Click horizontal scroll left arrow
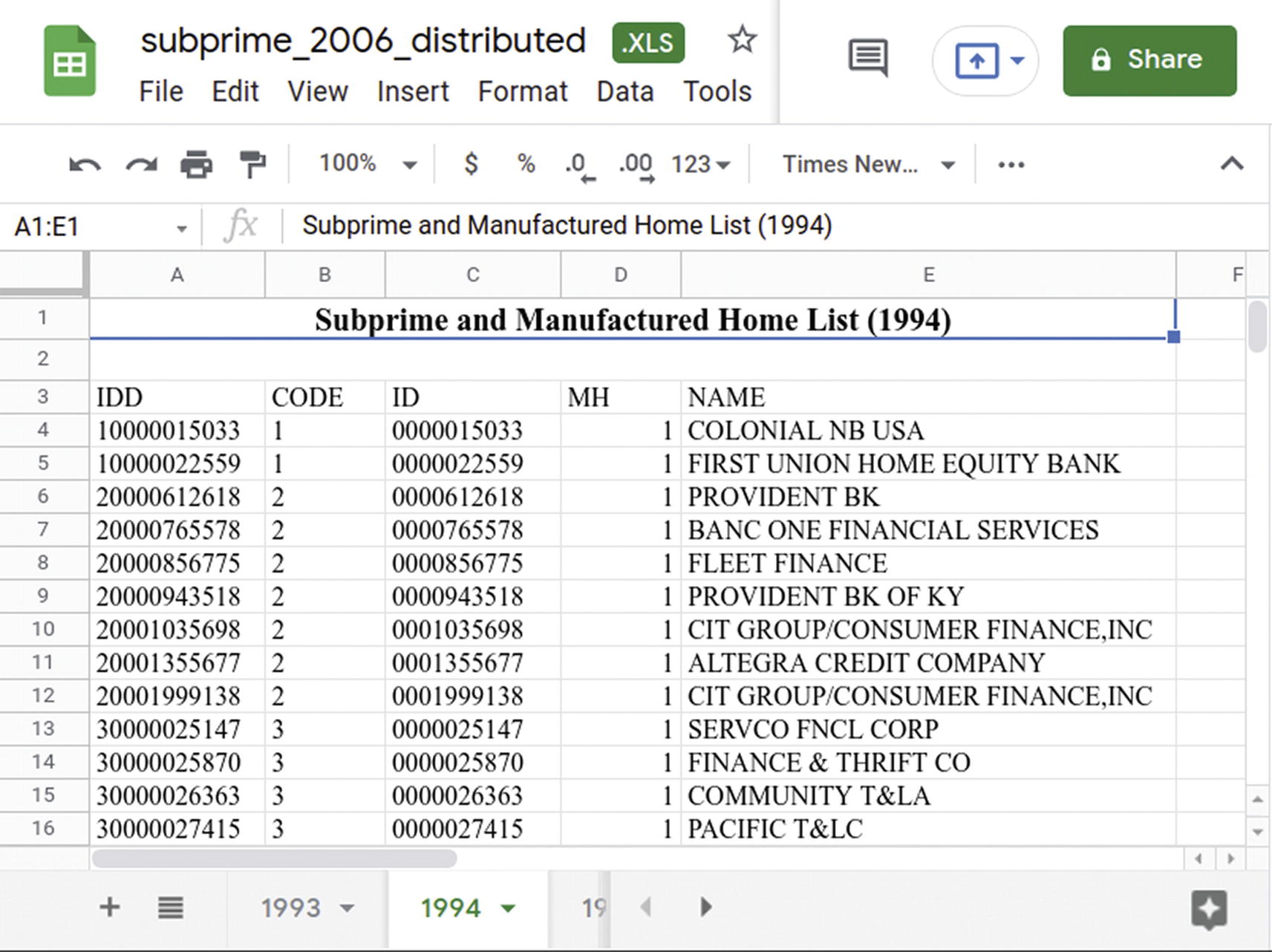The height and width of the screenshot is (952, 1272). 1198,858
